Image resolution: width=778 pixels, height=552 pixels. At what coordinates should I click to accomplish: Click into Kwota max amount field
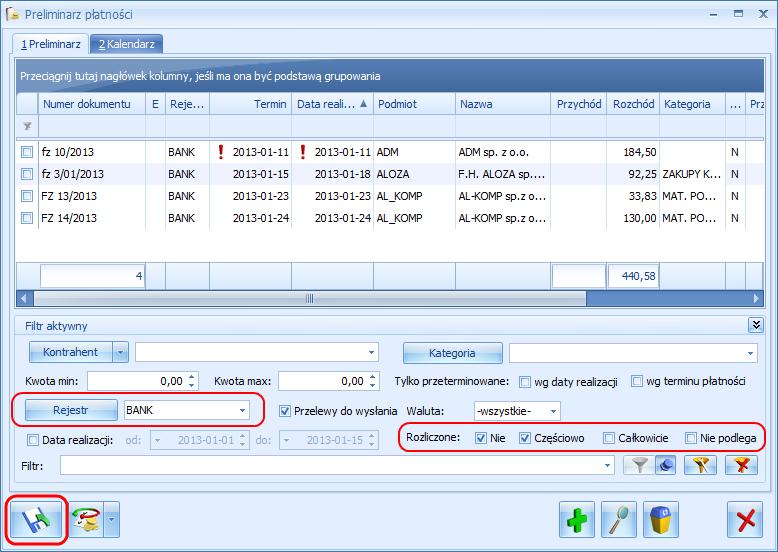point(323,381)
